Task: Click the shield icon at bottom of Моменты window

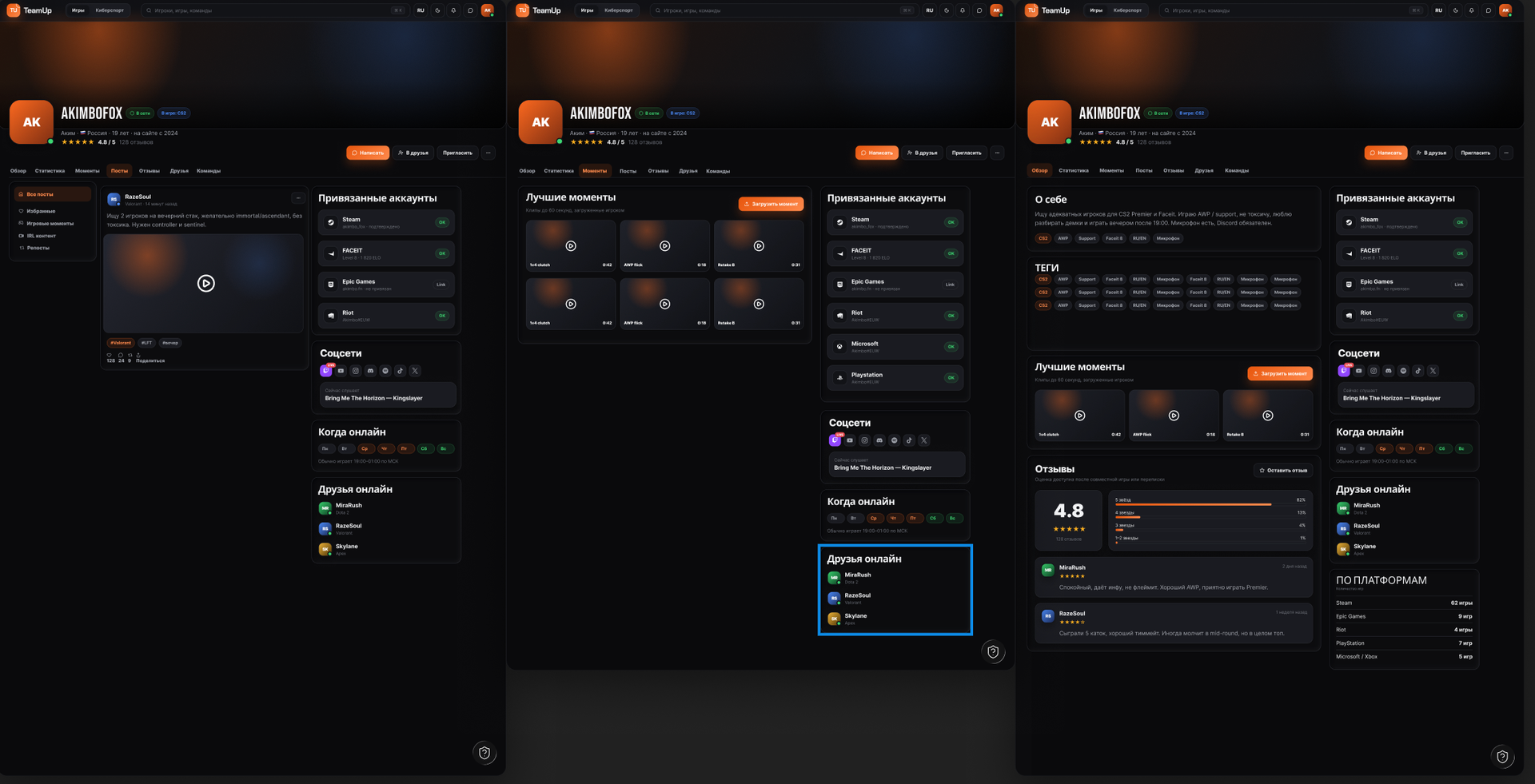Action: (x=993, y=651)
